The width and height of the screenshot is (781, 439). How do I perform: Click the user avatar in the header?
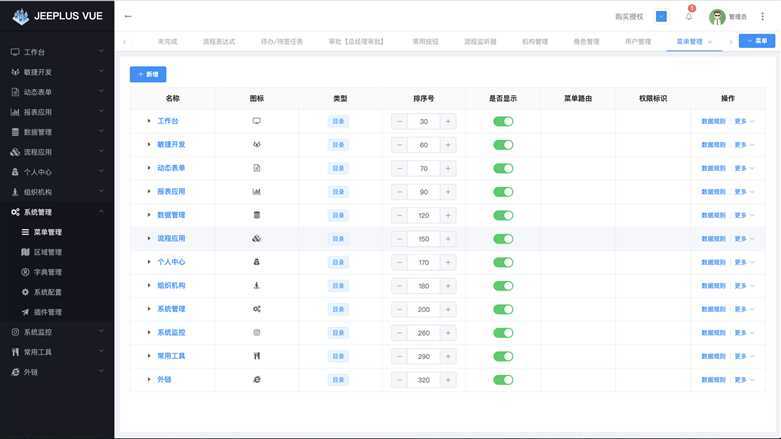[x=717, y=17]
